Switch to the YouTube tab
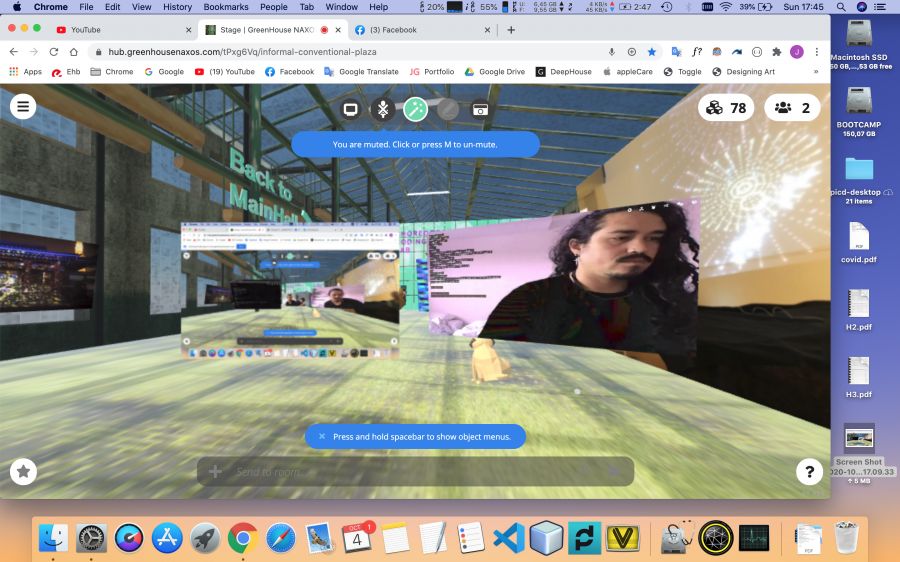 (123, 30)
